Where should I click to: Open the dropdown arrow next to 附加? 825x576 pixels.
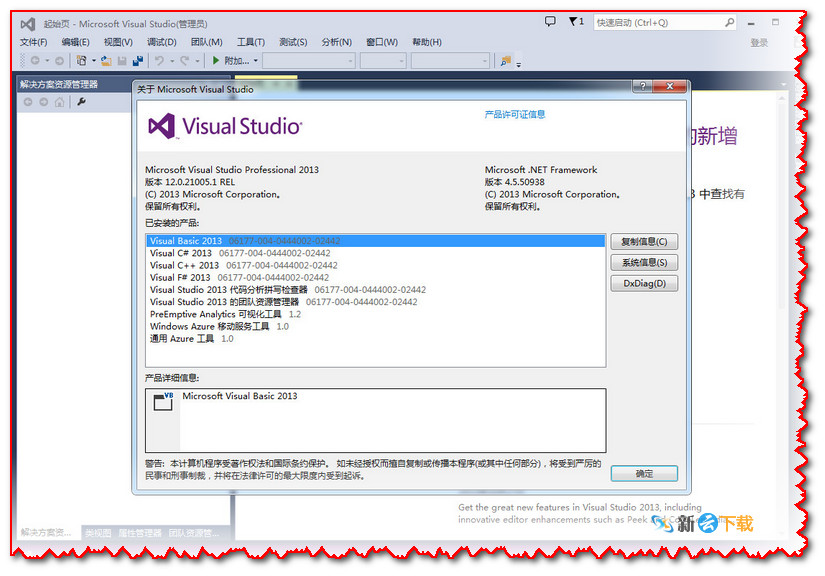click(255, 61)
